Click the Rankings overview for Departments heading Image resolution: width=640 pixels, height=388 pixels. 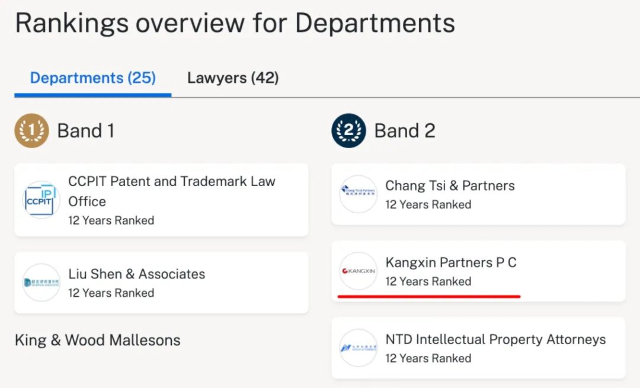tap(235, 23)
